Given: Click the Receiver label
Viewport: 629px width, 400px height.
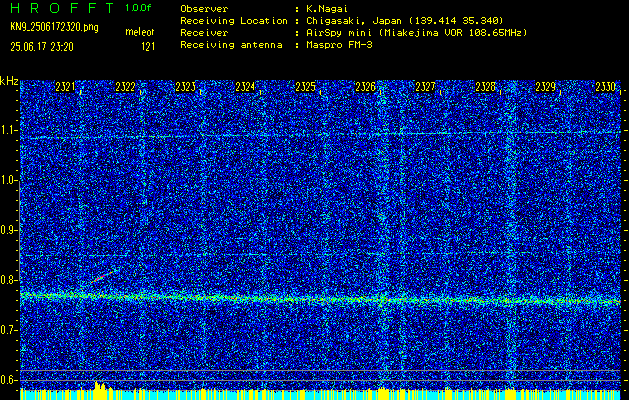Looking at the screenshot, I should (x=204, y=33).
